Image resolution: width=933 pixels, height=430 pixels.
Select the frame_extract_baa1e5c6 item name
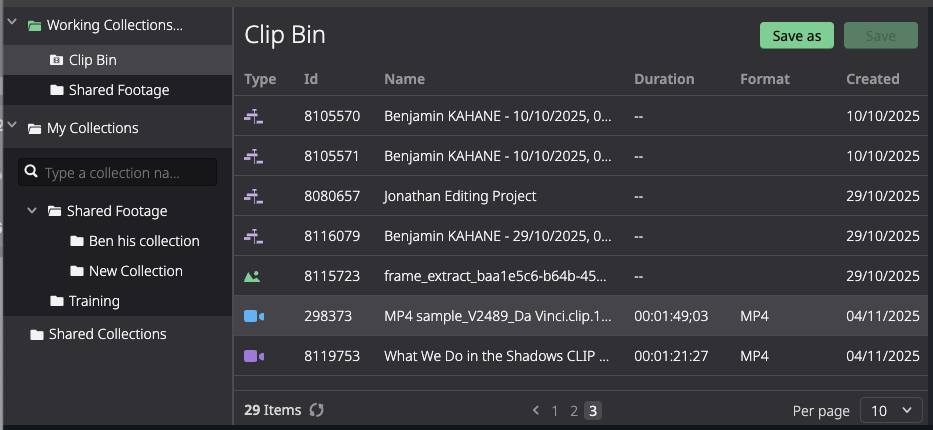click(x=495, y=277)
